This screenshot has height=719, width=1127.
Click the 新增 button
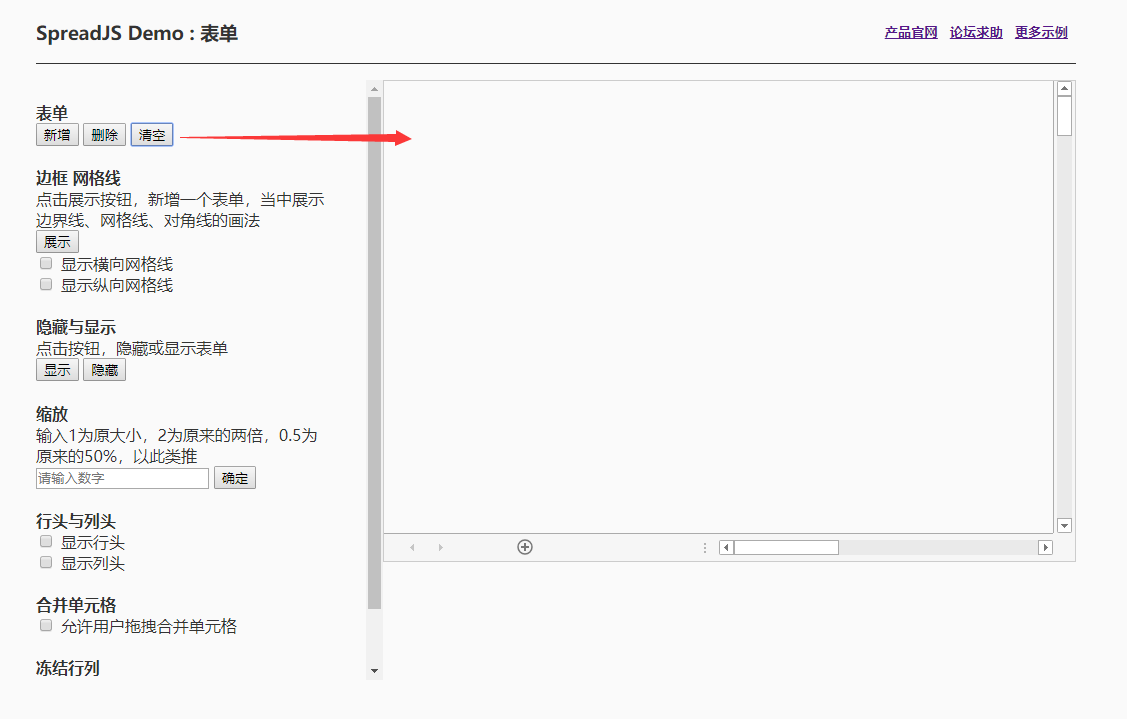[x=58, y=135]
